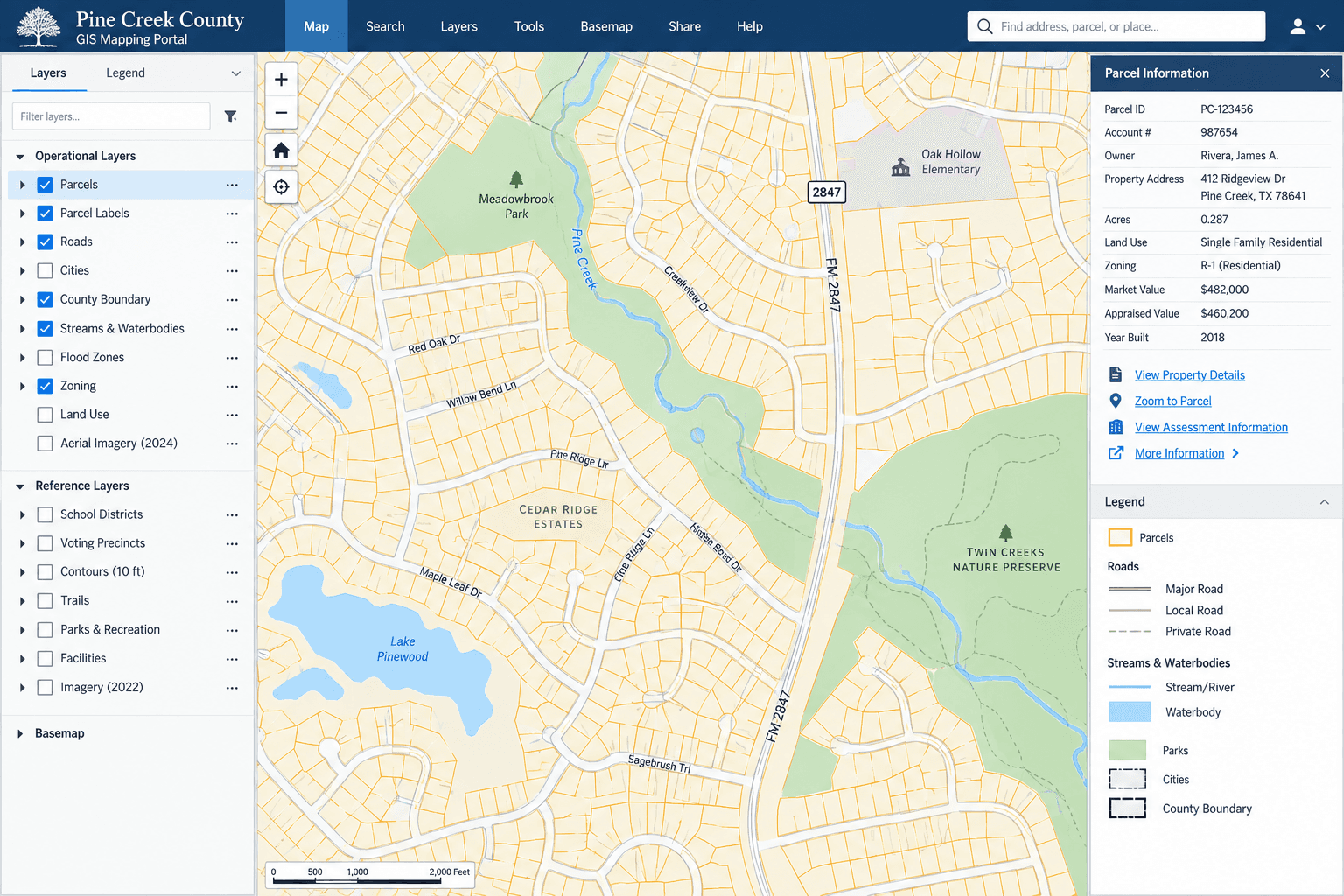Turn on Aerial Imagery (2024) layer
This screenshot has height=896, width=1344.
pos(45,444)
